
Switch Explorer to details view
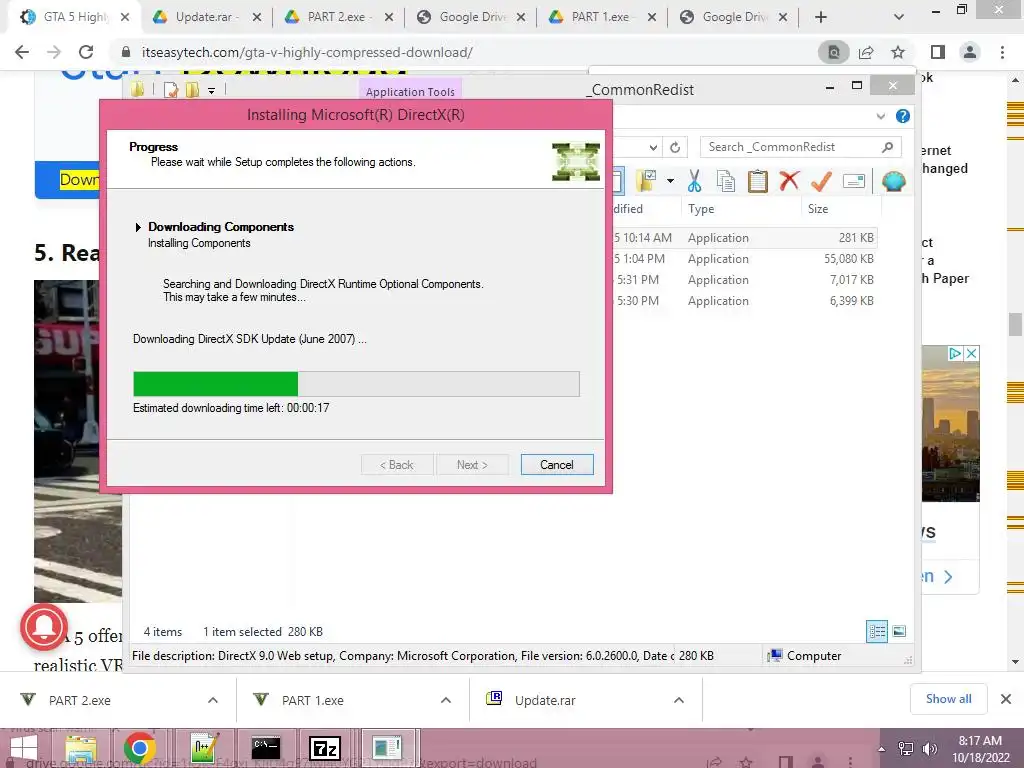click(876, 631)
